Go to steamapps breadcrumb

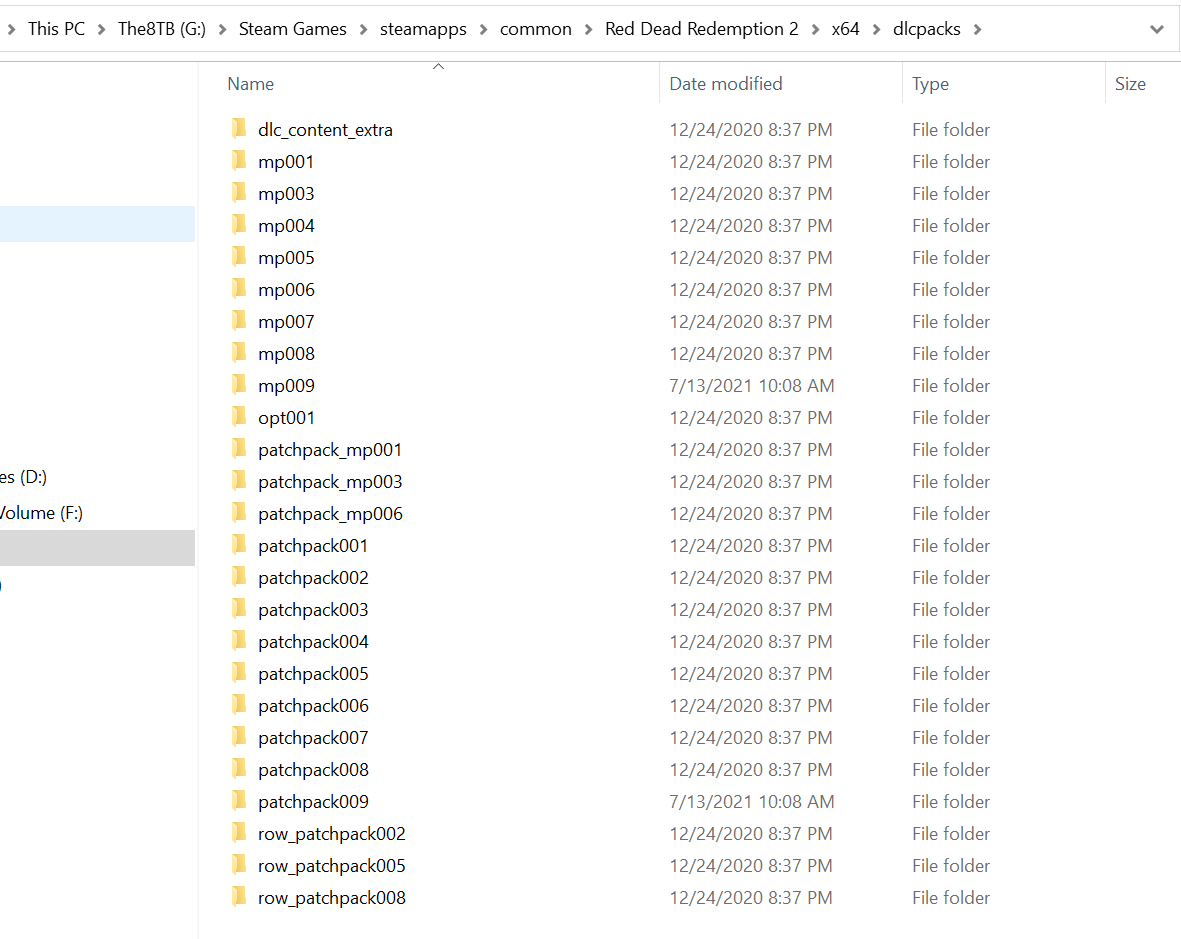pyautogui.click(x=423, y=29)
